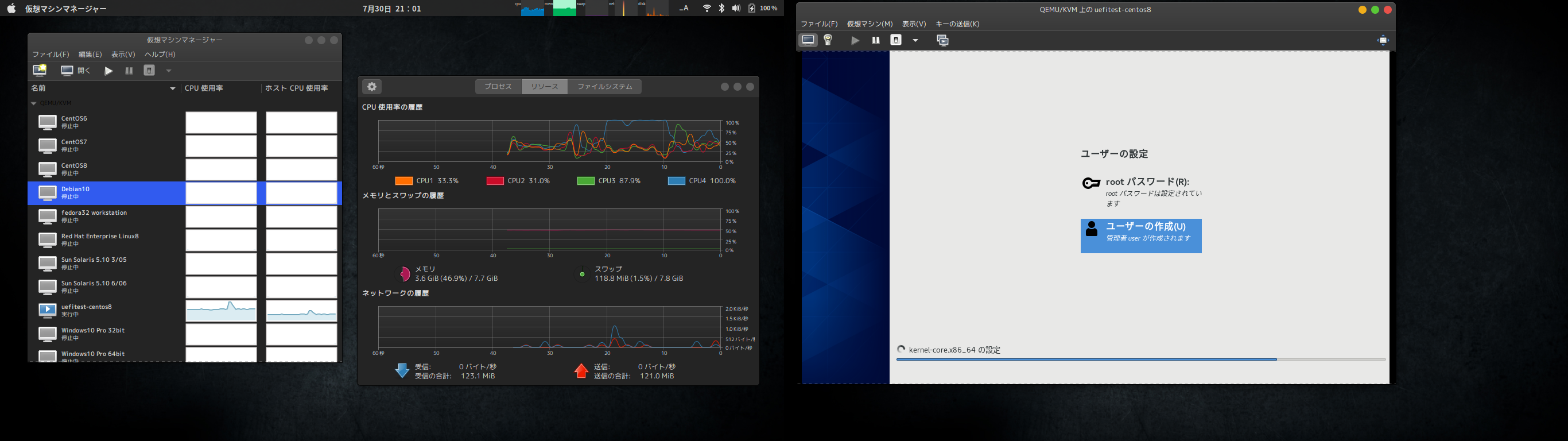Open 表示(V) menu in uefitest-centos8 window
The height and width of the screenshot is (441, 1568).
(x=914, y=24)
